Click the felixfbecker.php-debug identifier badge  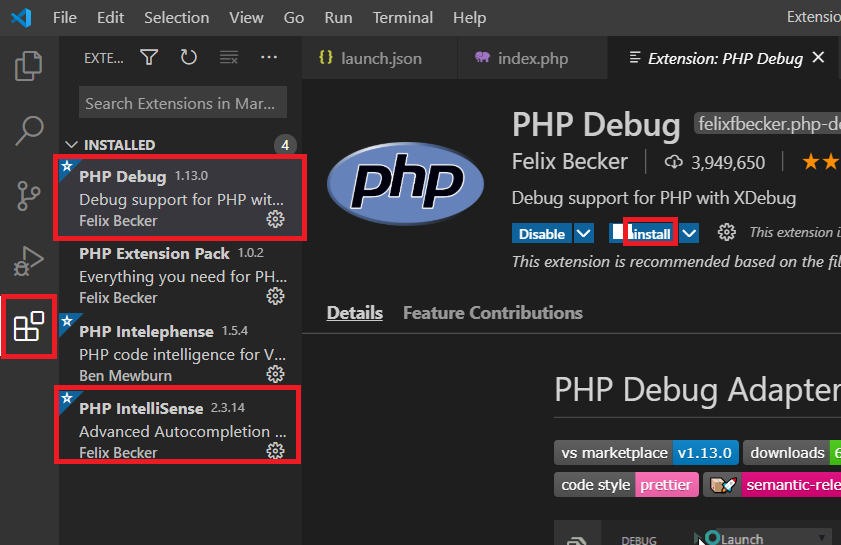point(768,124)
